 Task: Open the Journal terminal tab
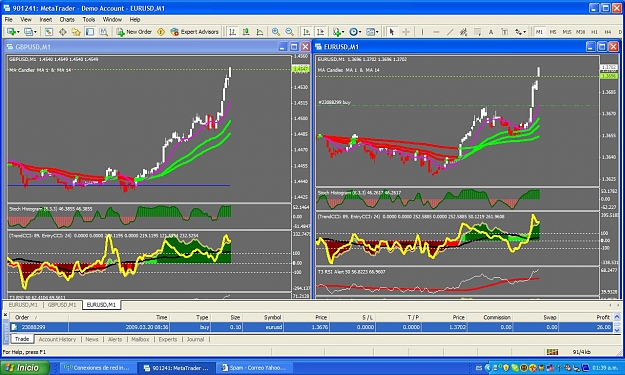click(195, 340)
